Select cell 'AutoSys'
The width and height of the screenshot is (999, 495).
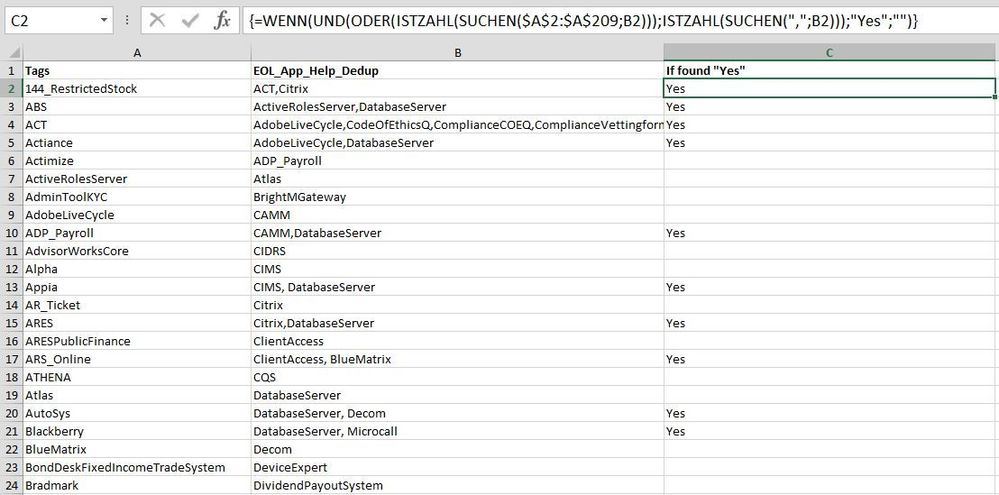(137, 413)
